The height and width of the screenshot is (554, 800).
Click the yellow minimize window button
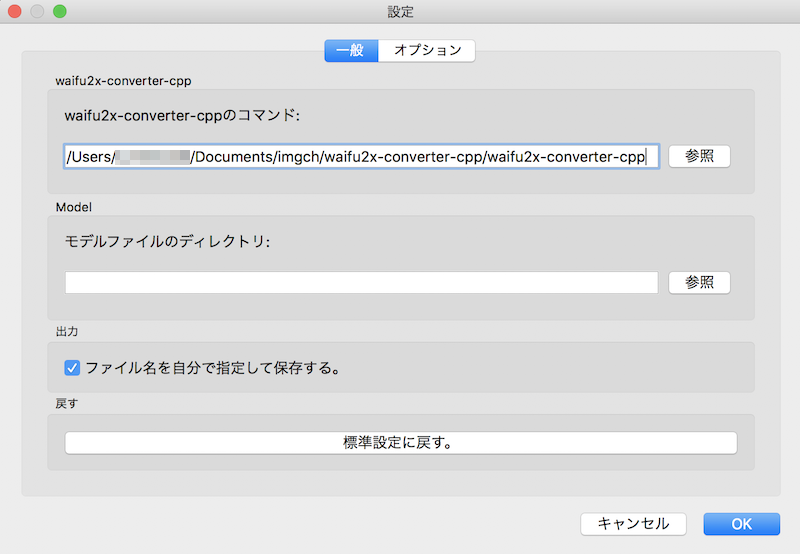pos(37,12)
